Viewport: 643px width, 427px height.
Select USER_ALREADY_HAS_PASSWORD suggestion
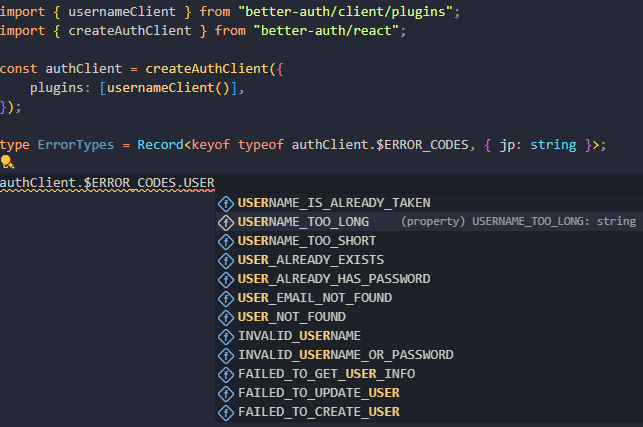tap(429, 279)
